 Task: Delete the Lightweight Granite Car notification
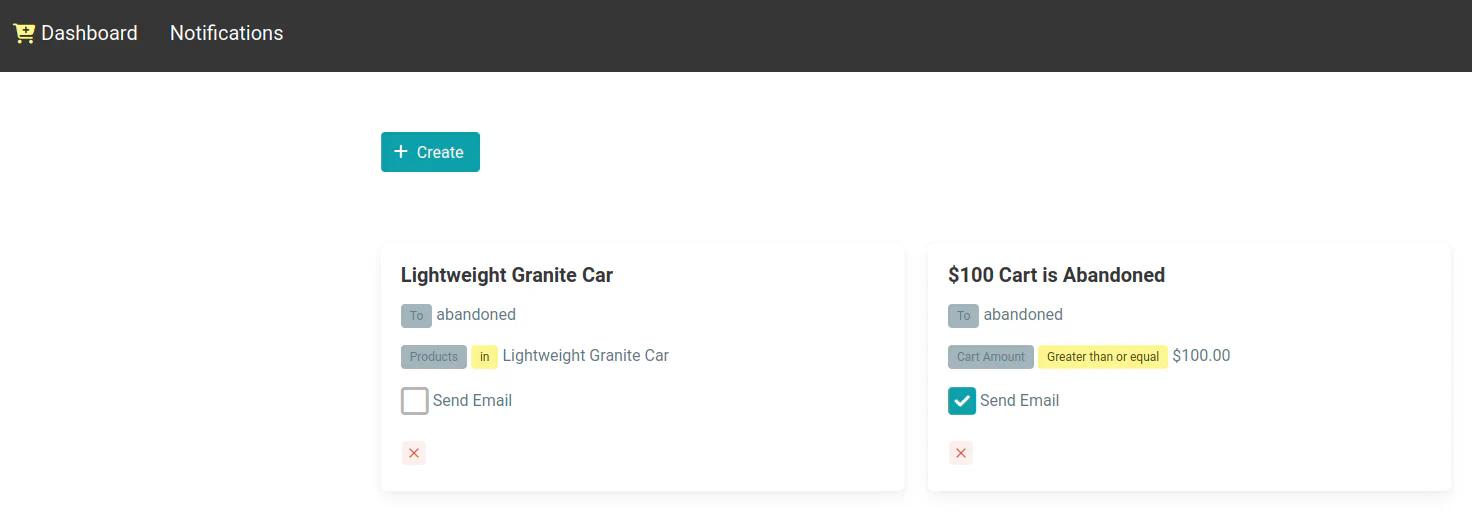[414, 453]
